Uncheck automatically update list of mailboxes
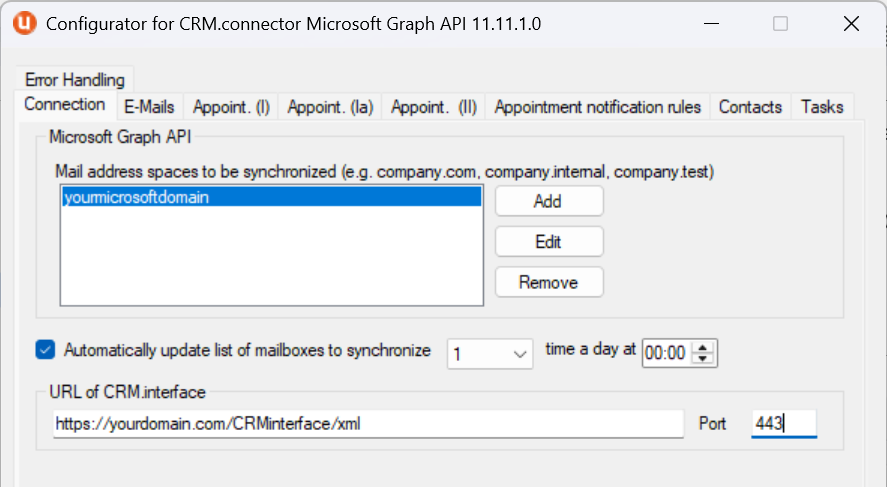This screenshot has width=887, height=487. coord(45,350)
